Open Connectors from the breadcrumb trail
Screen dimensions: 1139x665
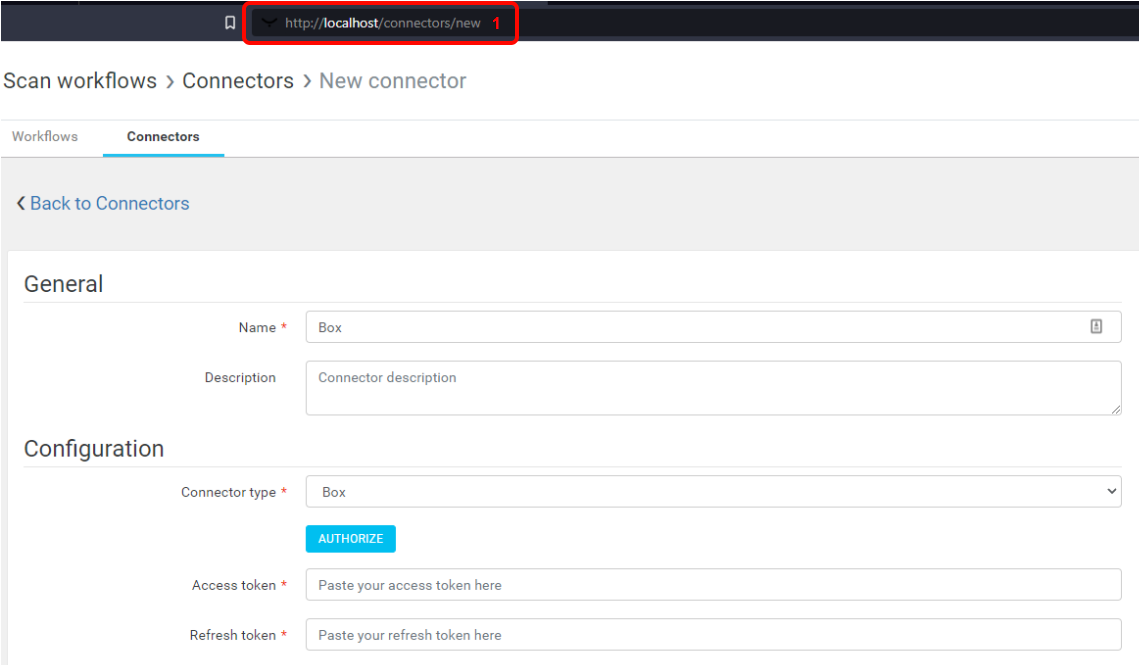tap(238, 81)
